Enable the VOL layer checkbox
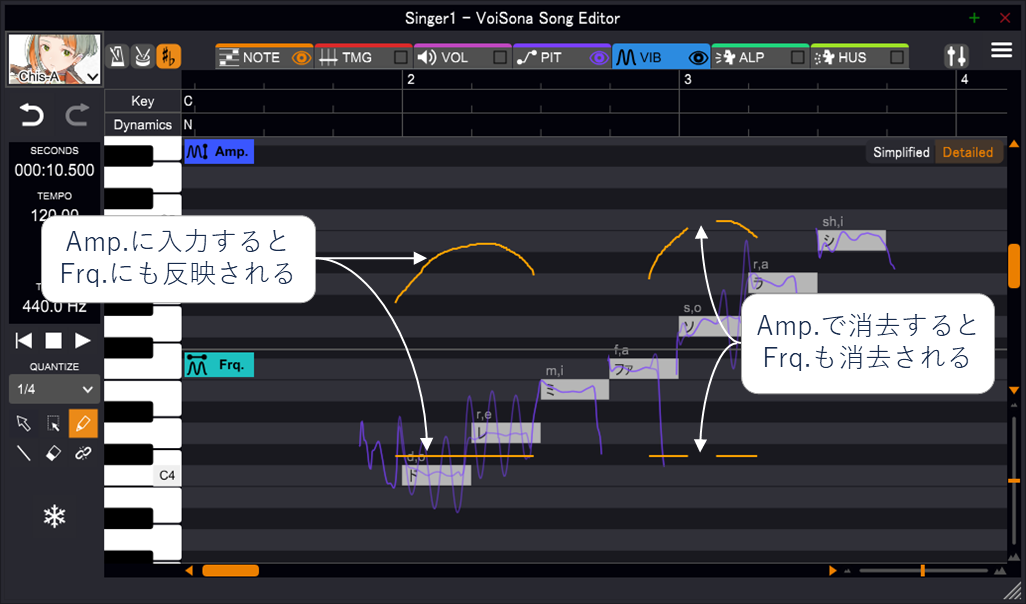This screenshot has width=1026, height=604. point(500,58)
